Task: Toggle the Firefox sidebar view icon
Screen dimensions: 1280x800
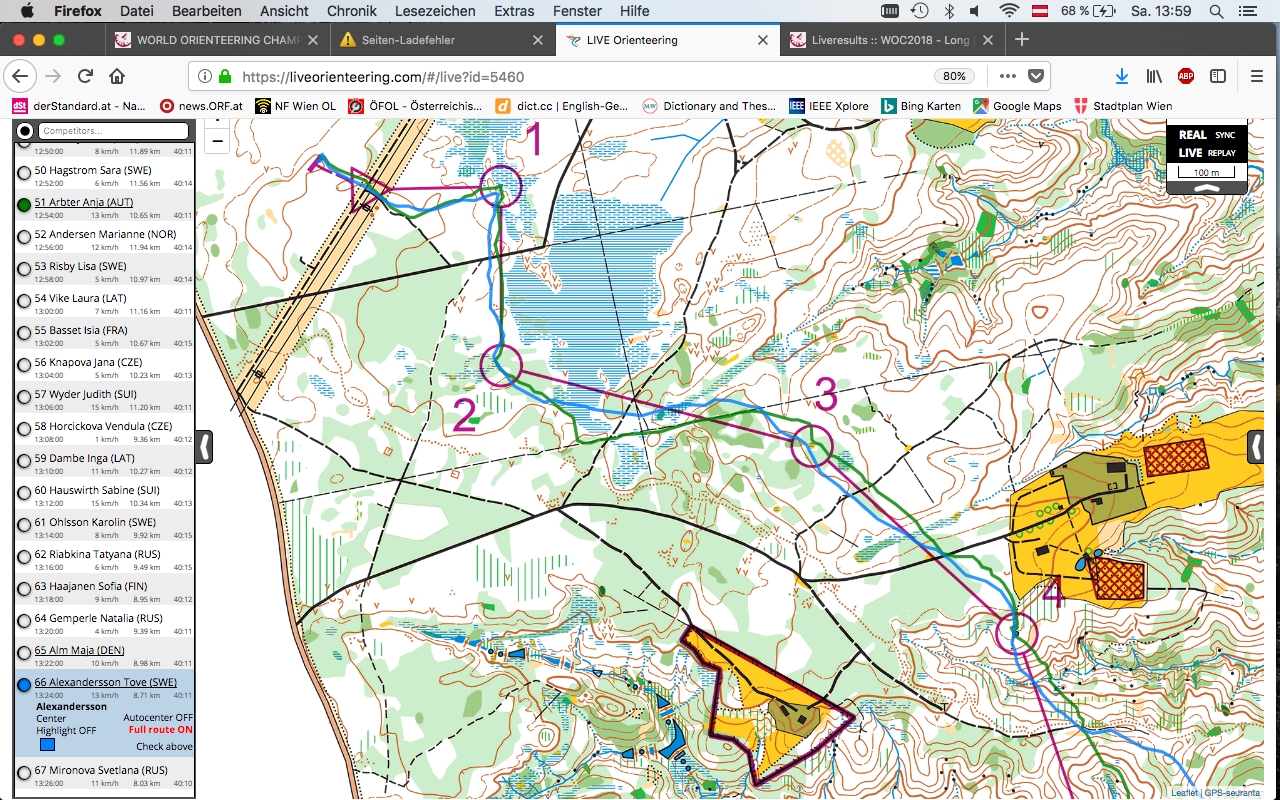Action: point(1218,76)
